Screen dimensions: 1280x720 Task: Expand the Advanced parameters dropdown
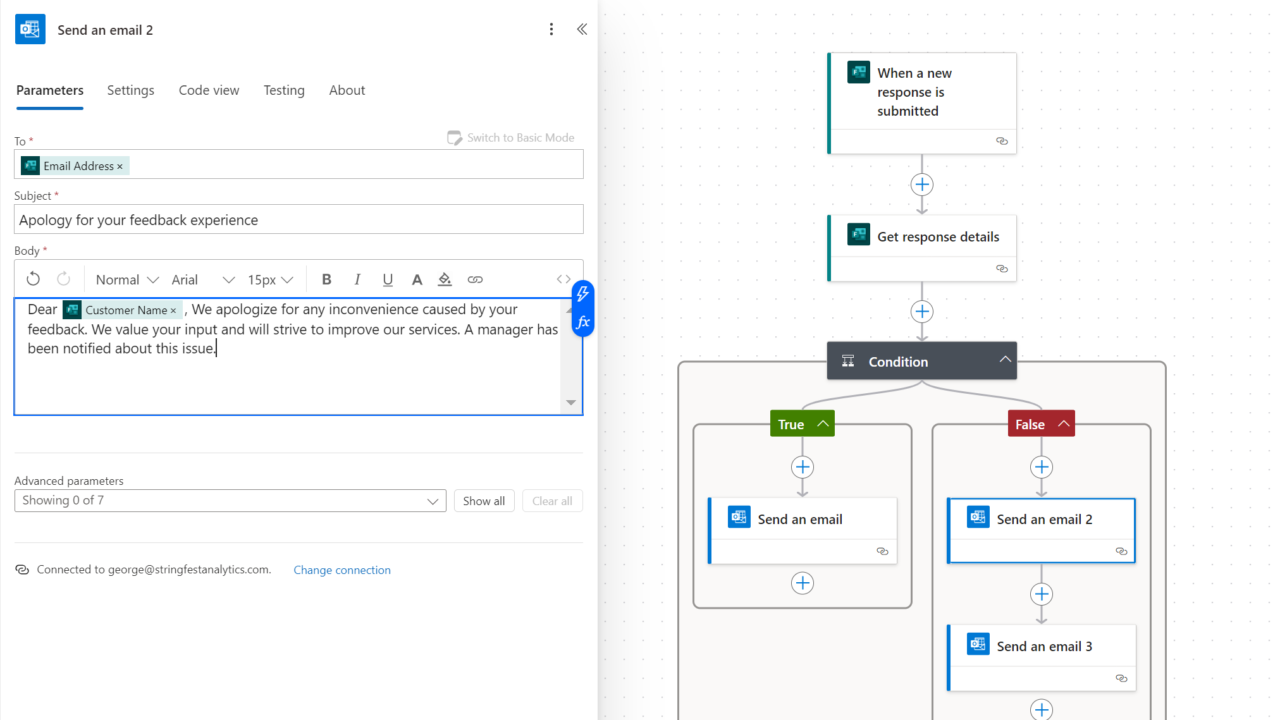(230, 501)
